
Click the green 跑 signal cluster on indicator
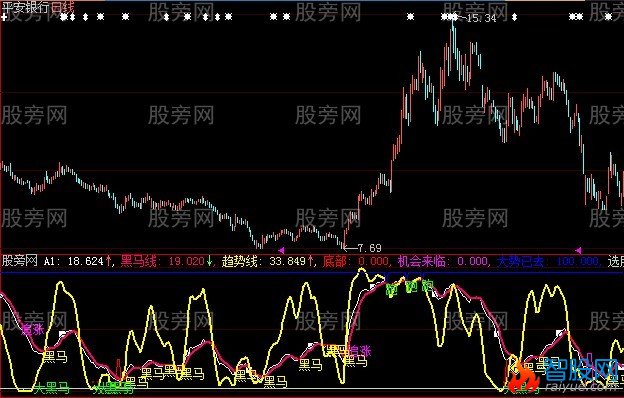(410, 287)
